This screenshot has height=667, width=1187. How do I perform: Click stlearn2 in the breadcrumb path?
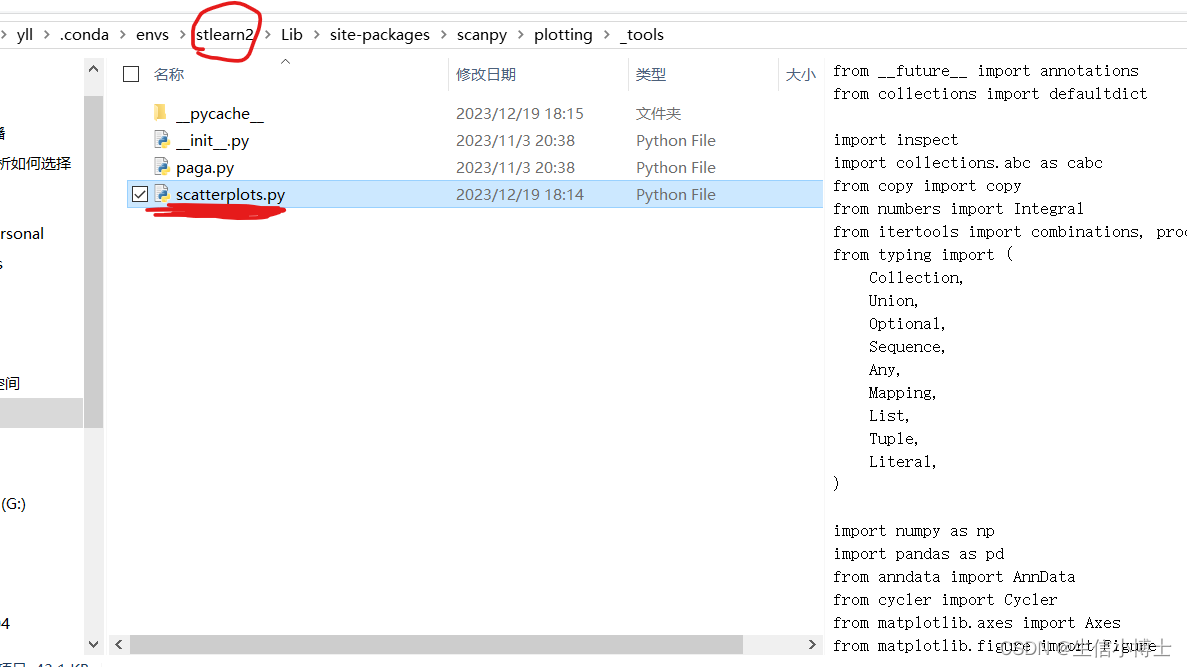[226, 34]
